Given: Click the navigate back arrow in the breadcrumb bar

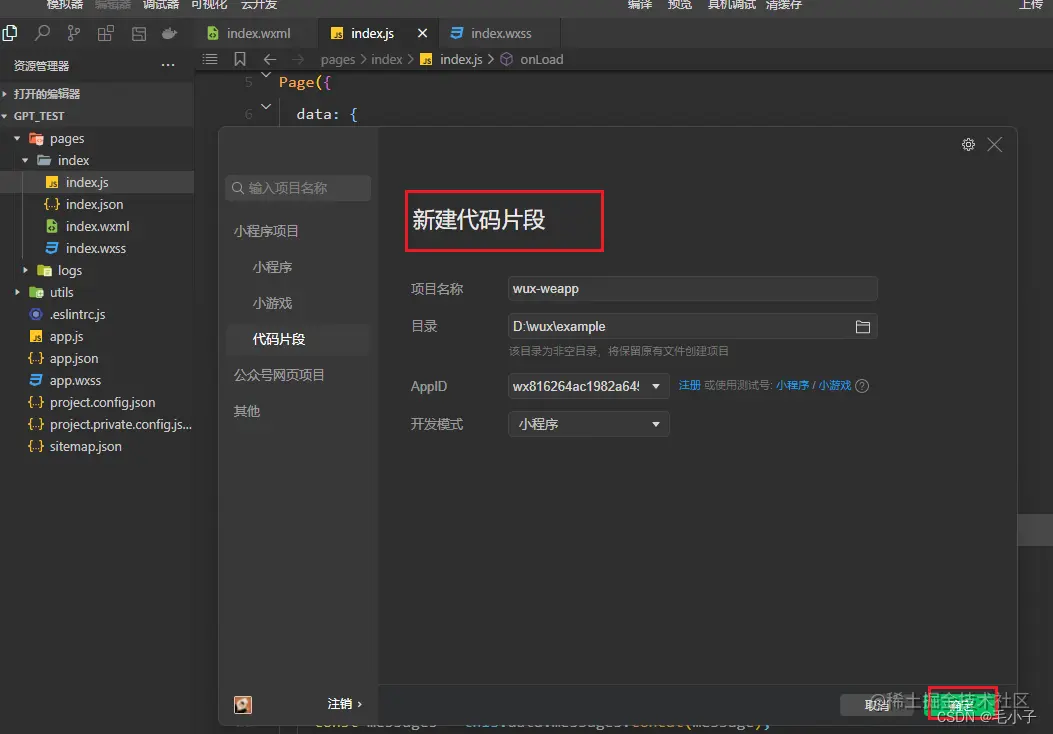Looking at the screenshot, I should click(x=268, y=59).
